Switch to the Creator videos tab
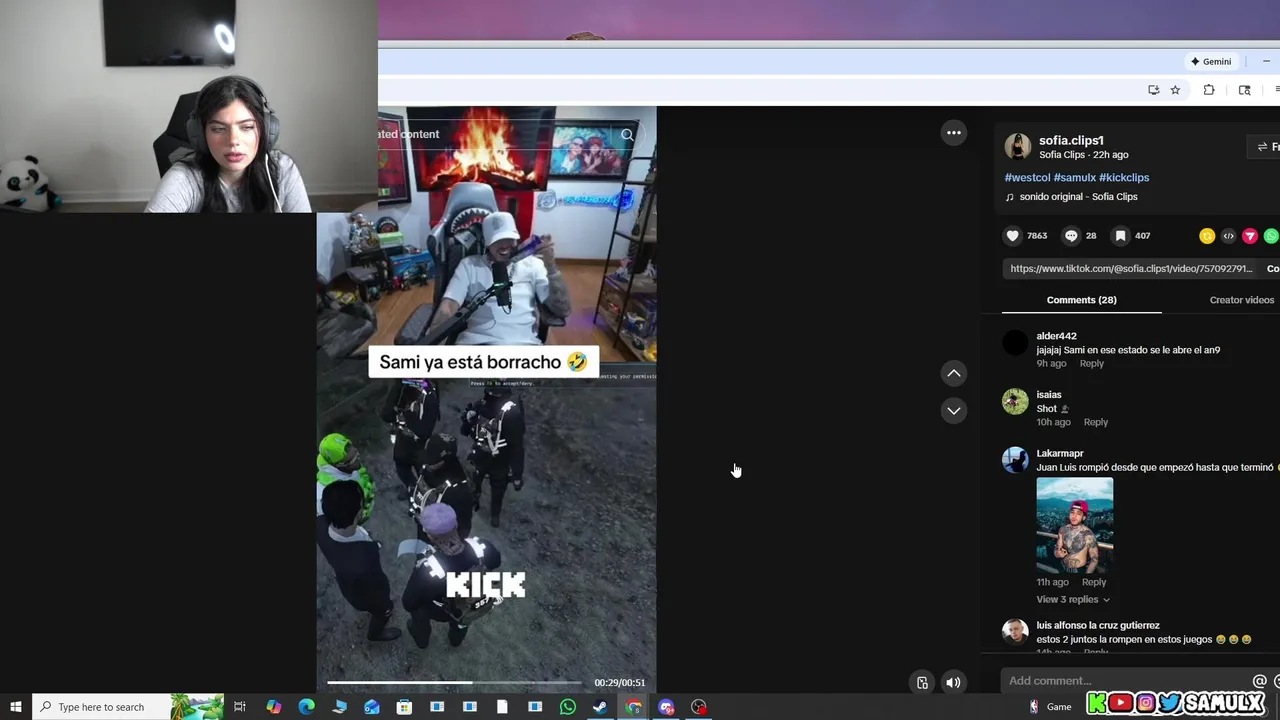Image resolution: width=1280 pixels, height=720 pixels. tap(1241, 300)
